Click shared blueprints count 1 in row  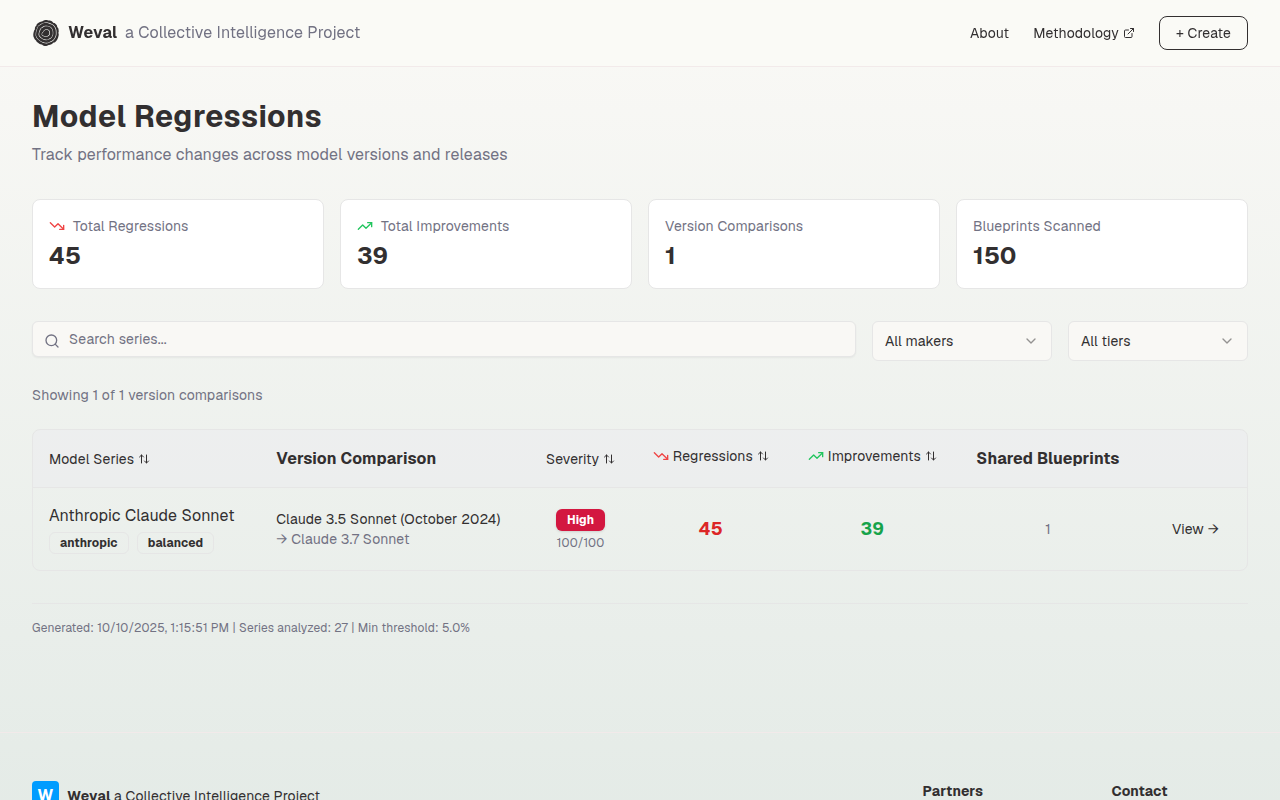1048,529
